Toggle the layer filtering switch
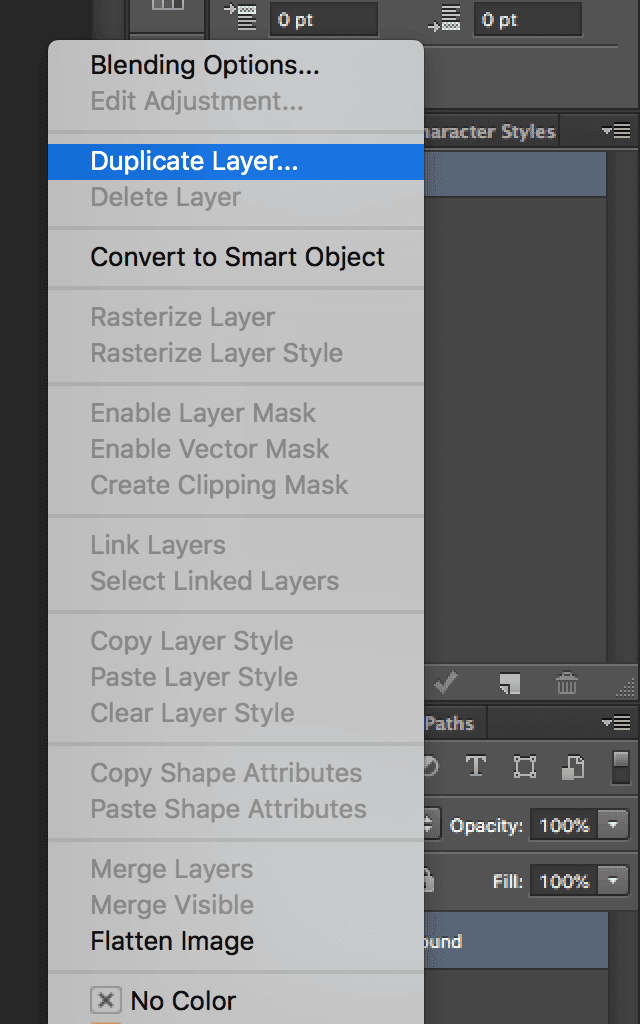The height and width of the screenshot is (1024, 640). [620, 767]
